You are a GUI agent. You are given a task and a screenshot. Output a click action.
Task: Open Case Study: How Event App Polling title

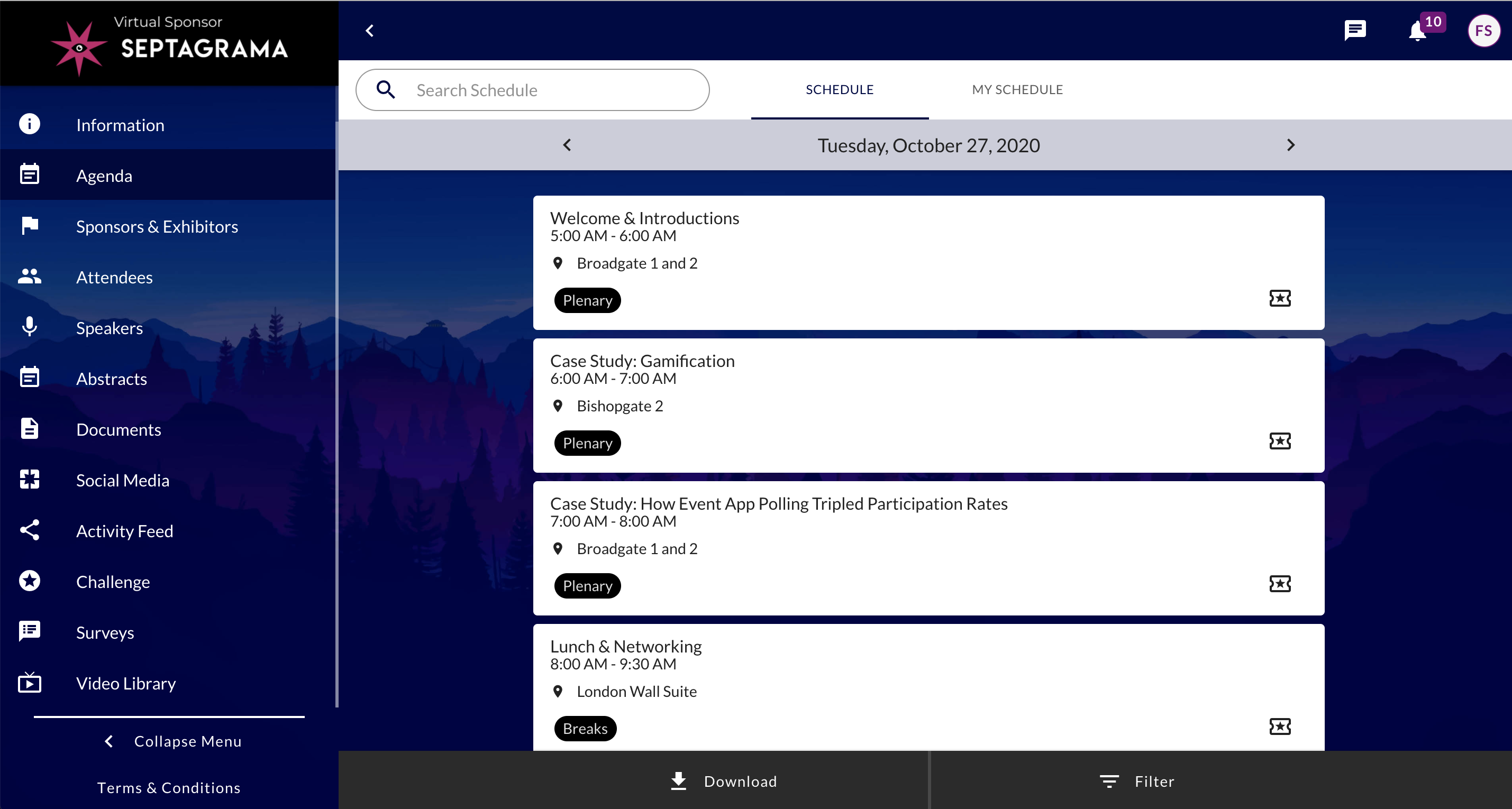click(778, 503)
